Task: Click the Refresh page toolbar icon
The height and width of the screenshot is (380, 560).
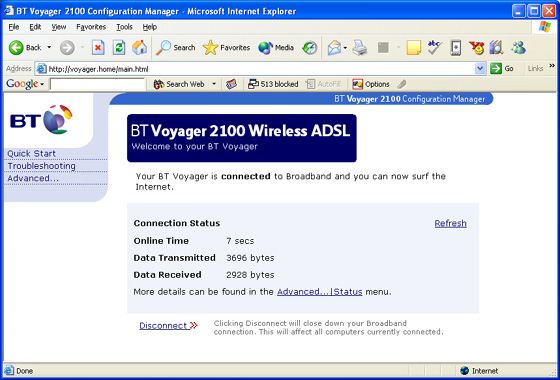Action: [x=119, y=48]
